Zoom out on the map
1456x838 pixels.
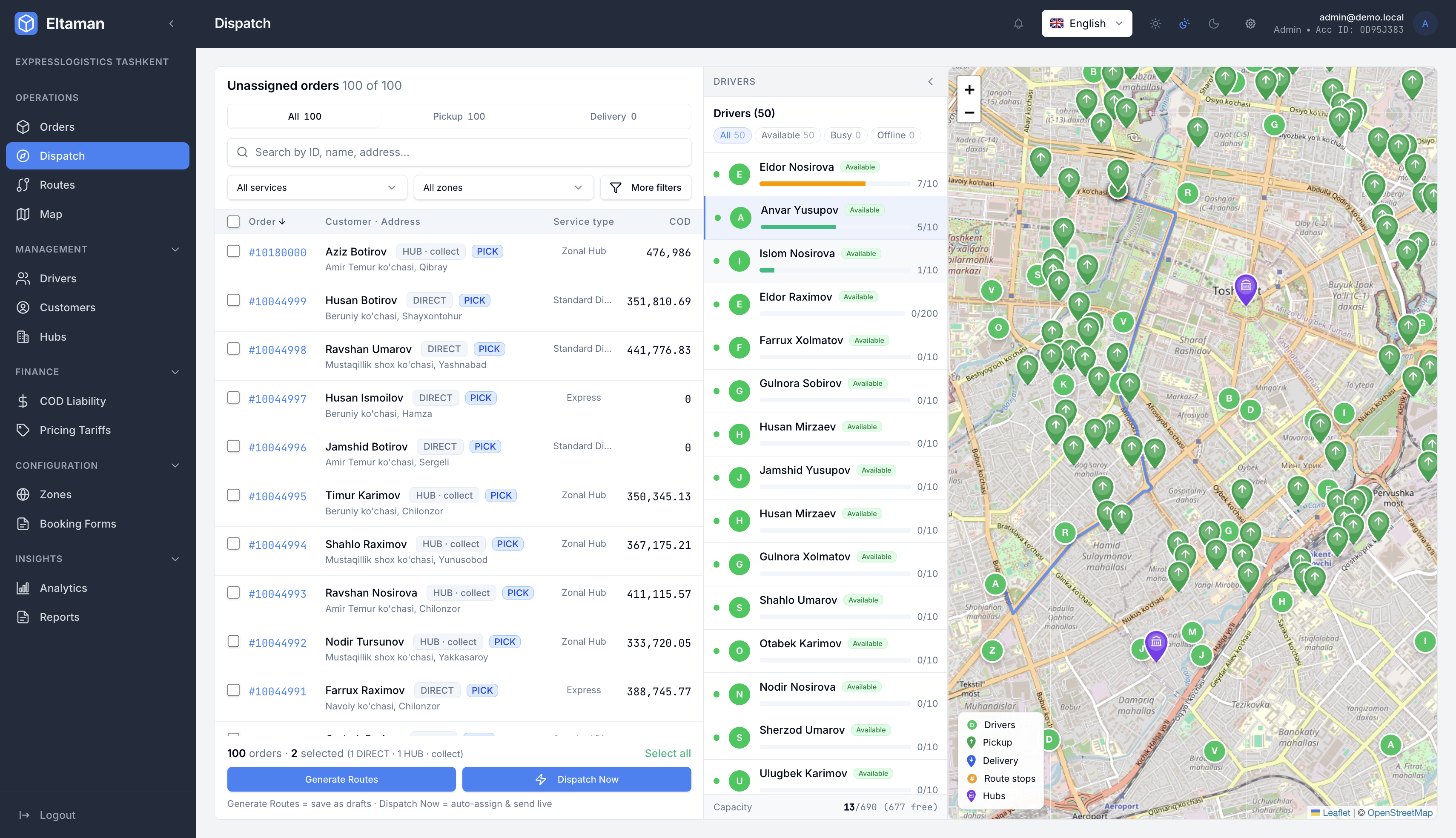pos(969,112)
